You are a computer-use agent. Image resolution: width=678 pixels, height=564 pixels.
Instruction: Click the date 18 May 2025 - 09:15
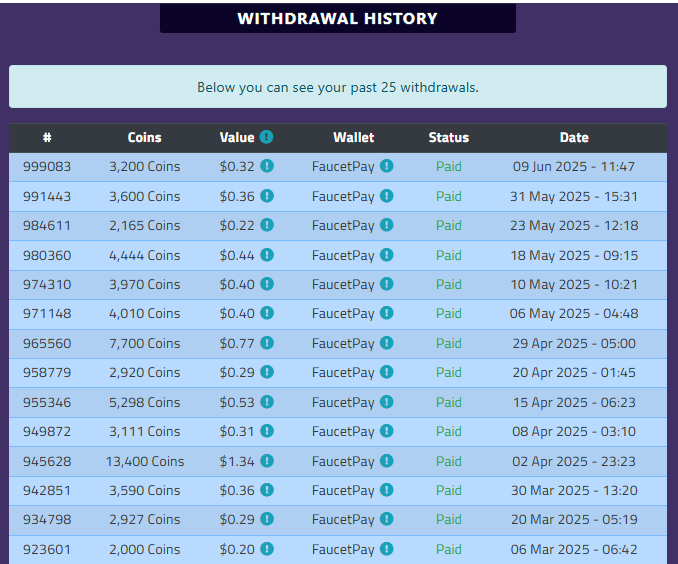(574, 255)
